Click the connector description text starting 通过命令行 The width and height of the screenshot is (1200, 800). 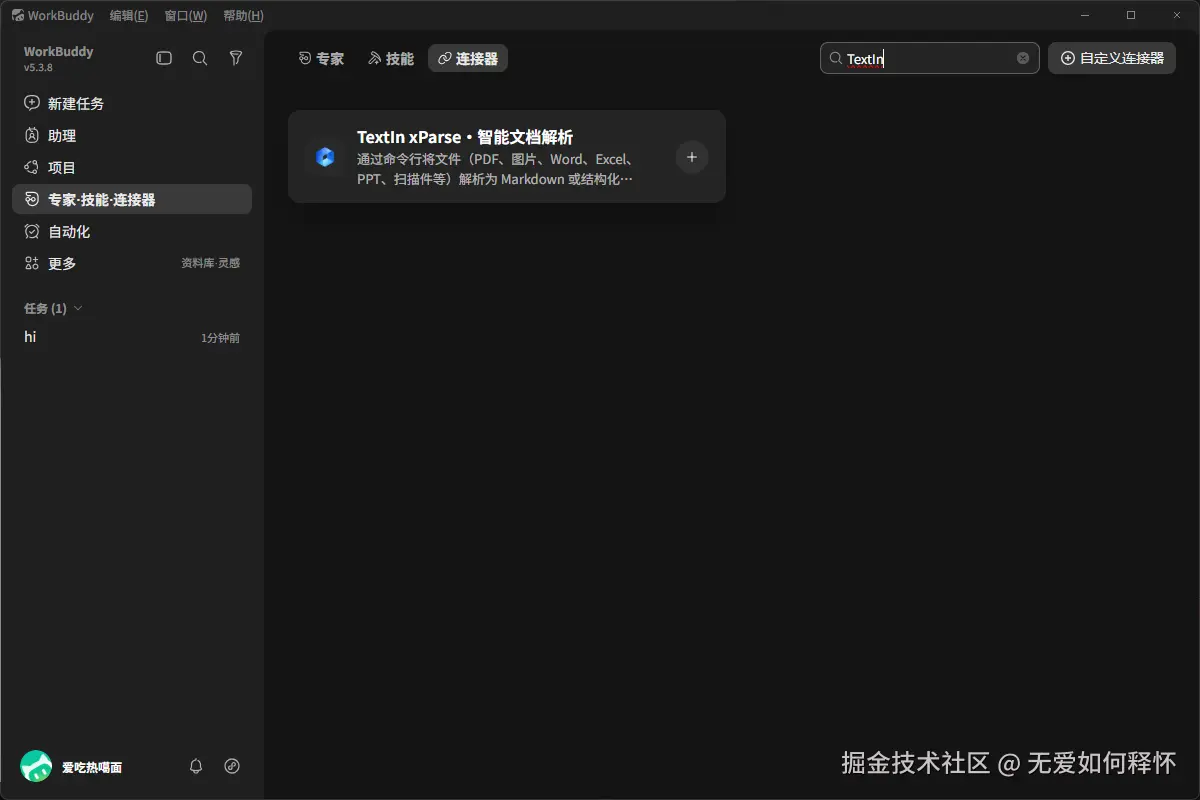coord(497,169)
